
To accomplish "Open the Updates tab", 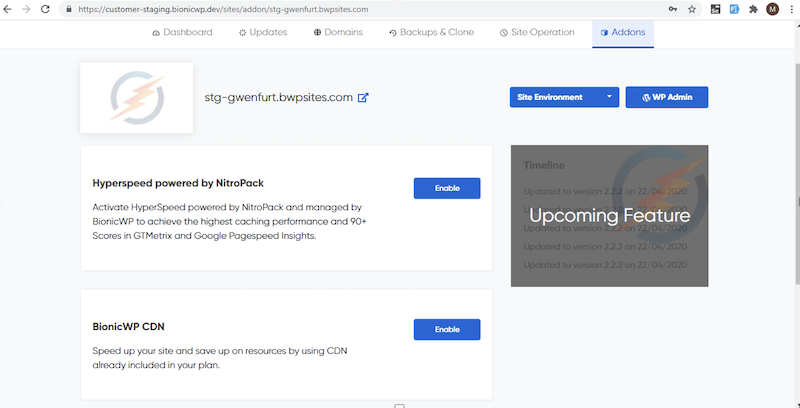I will 263,32.
